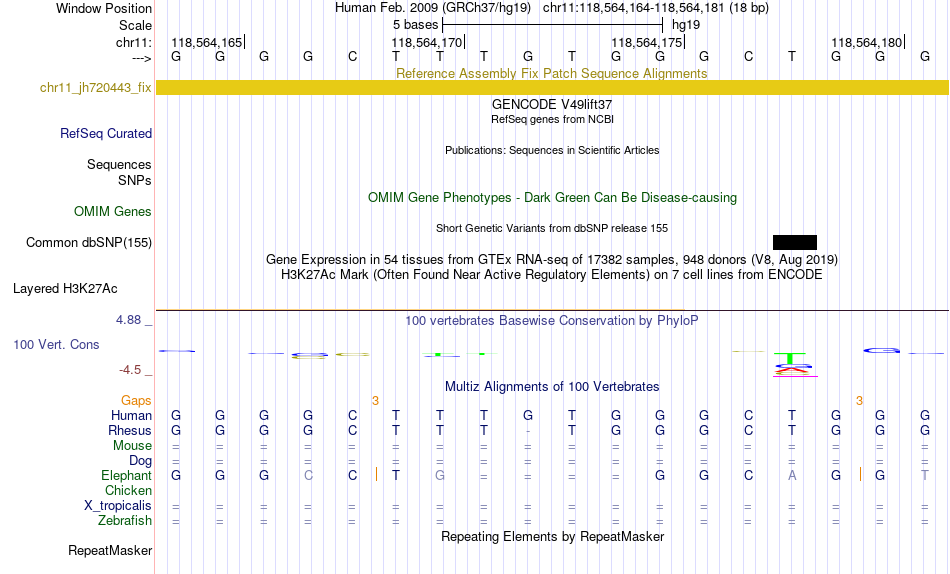Click the Reference Assembly Fix Patch Sequence Alignments title
This screenshot has height=574, width=950.
coord(551,73)
